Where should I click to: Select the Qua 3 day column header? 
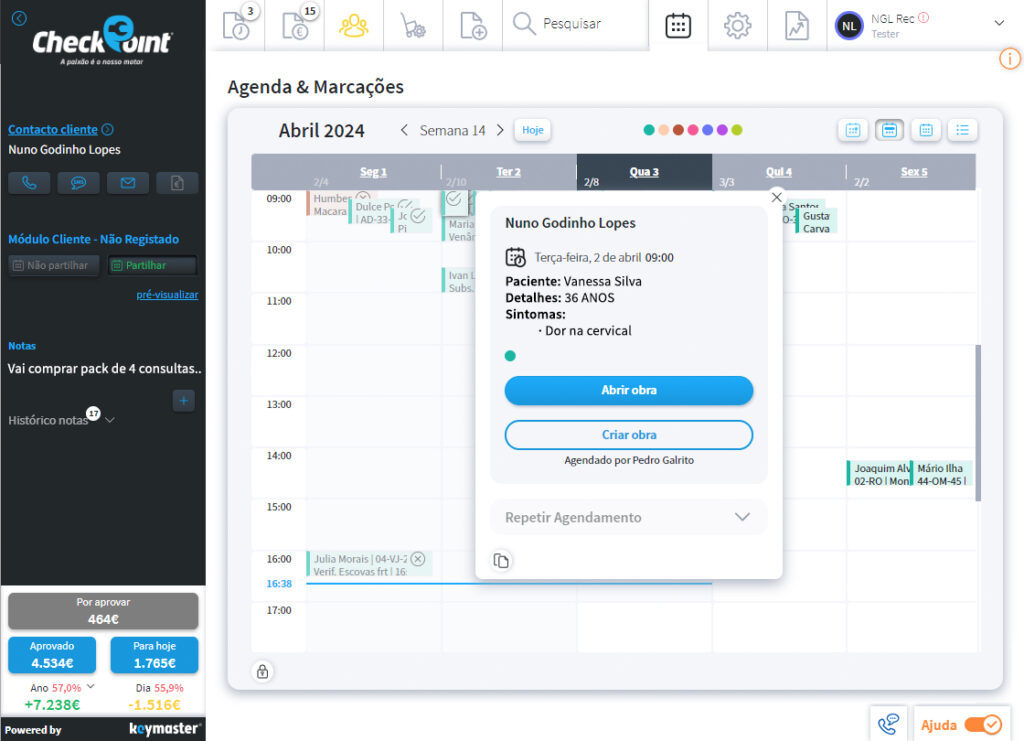[644, 172]
